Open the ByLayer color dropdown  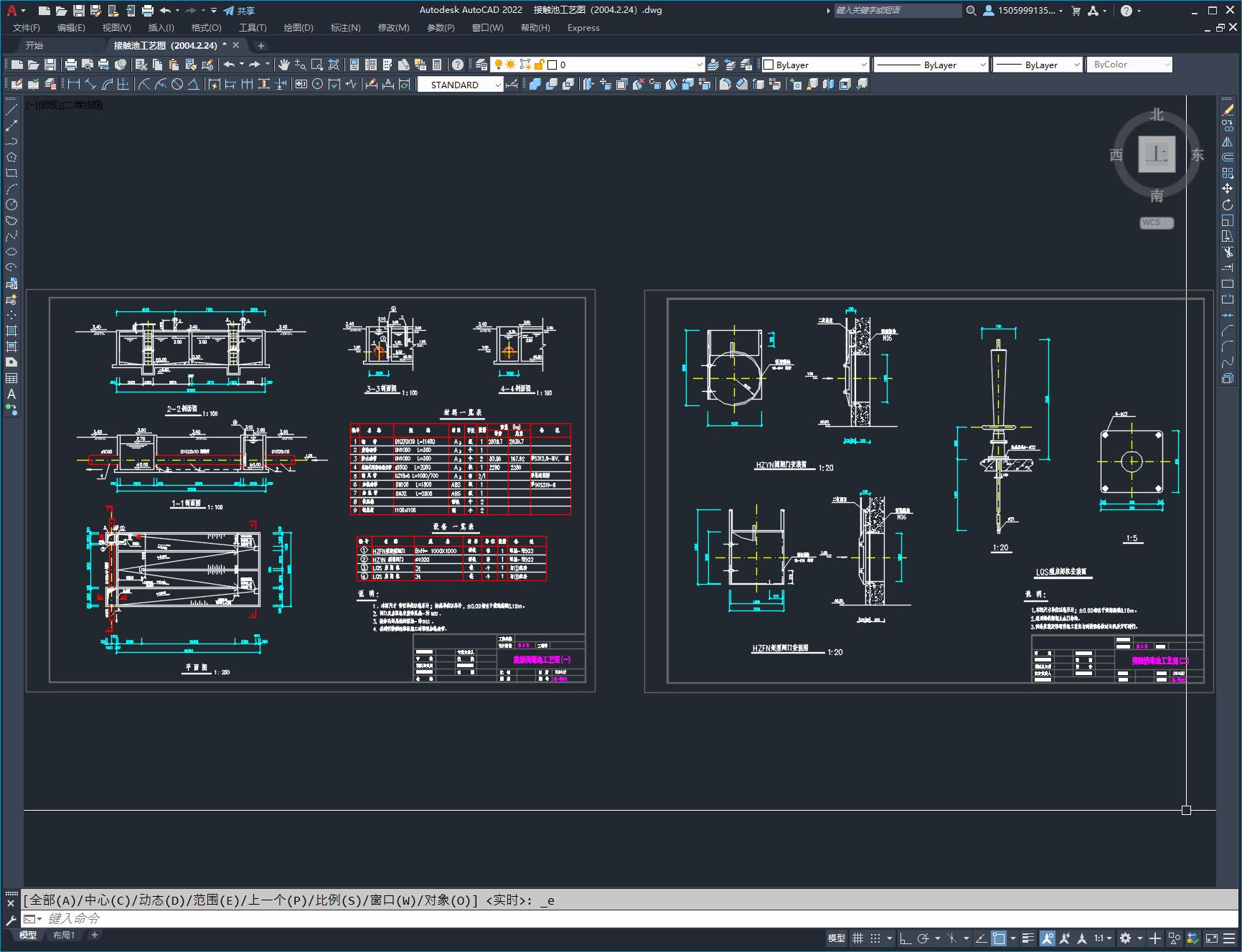[x=816, y=65]
